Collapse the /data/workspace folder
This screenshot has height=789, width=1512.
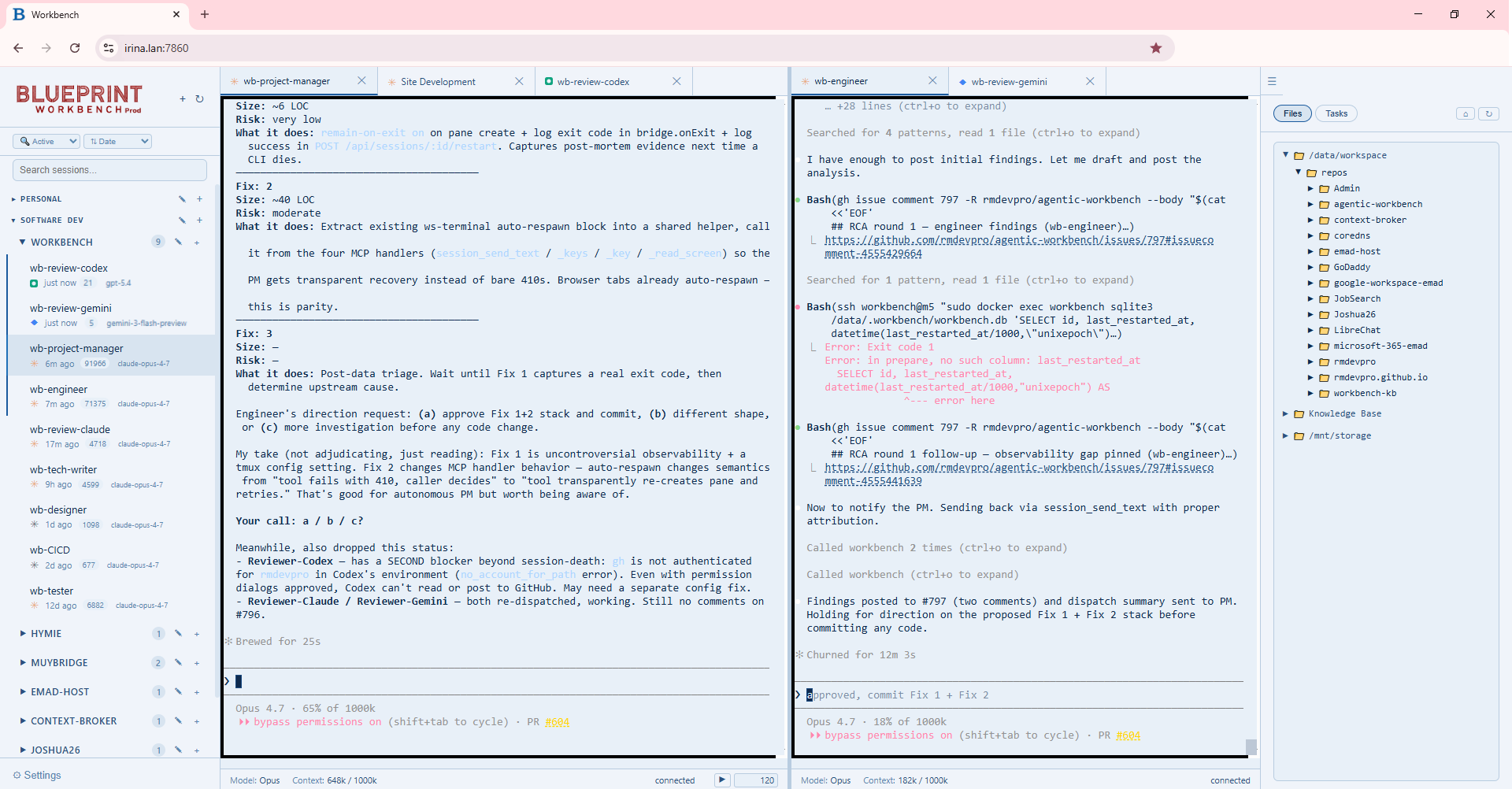click(1285, 155)
